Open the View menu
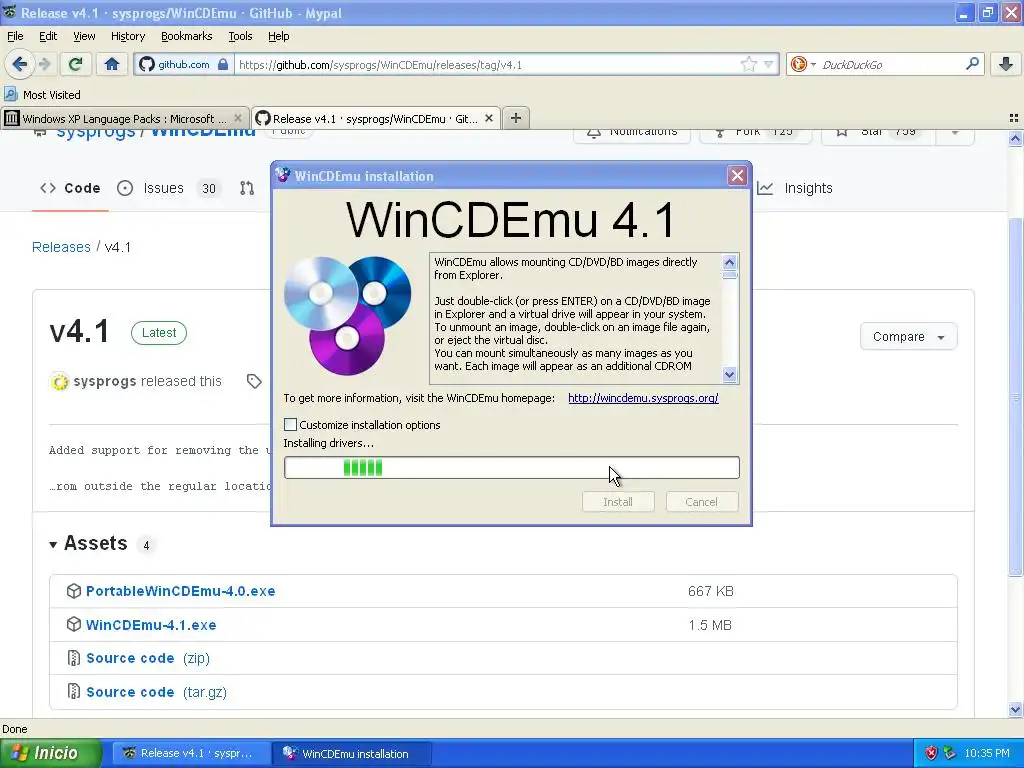The width and height of the screenshot is (1024, 768). pos(84,36)
